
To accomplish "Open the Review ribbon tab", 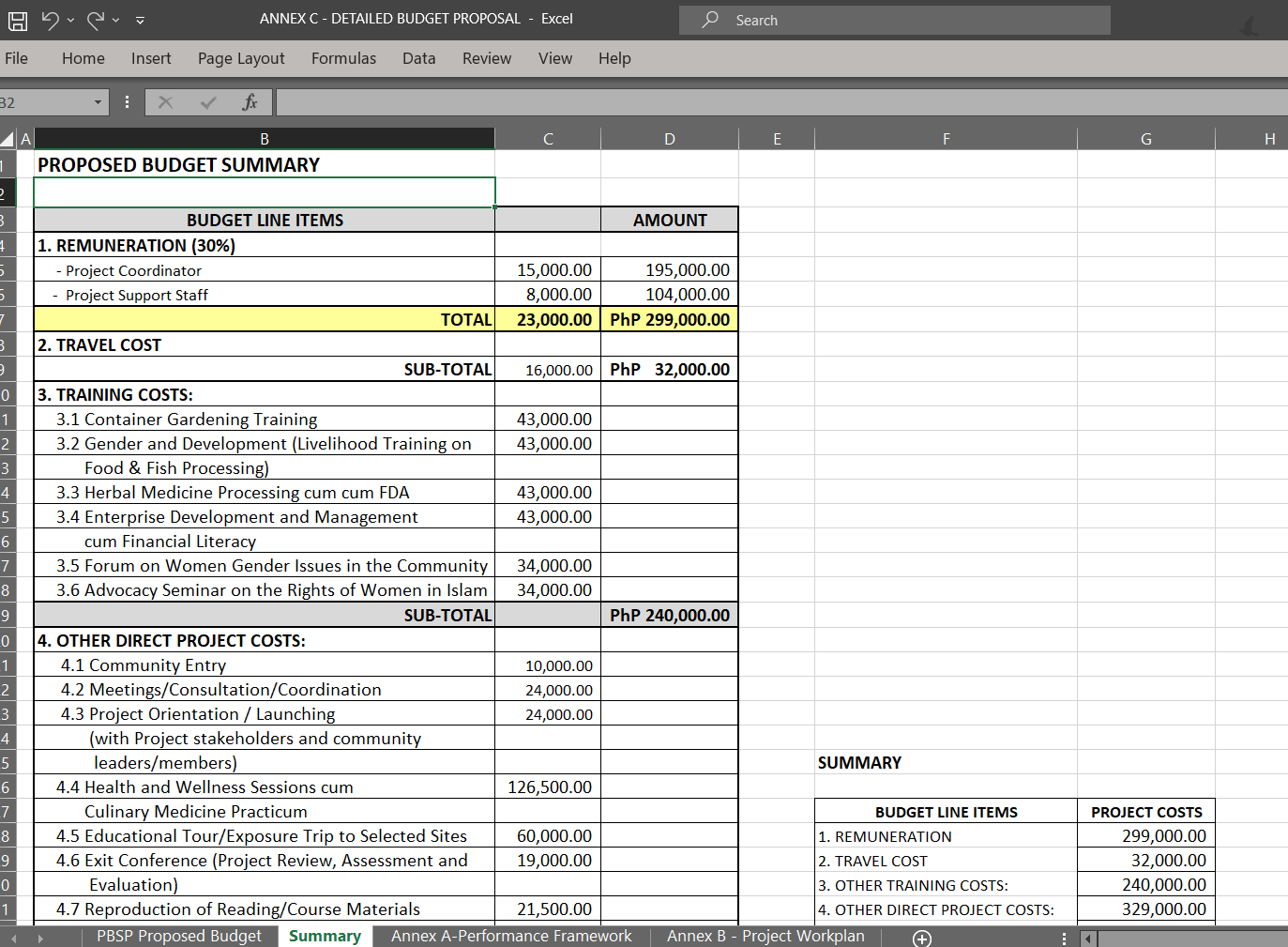I will click(x=487, y=58).
